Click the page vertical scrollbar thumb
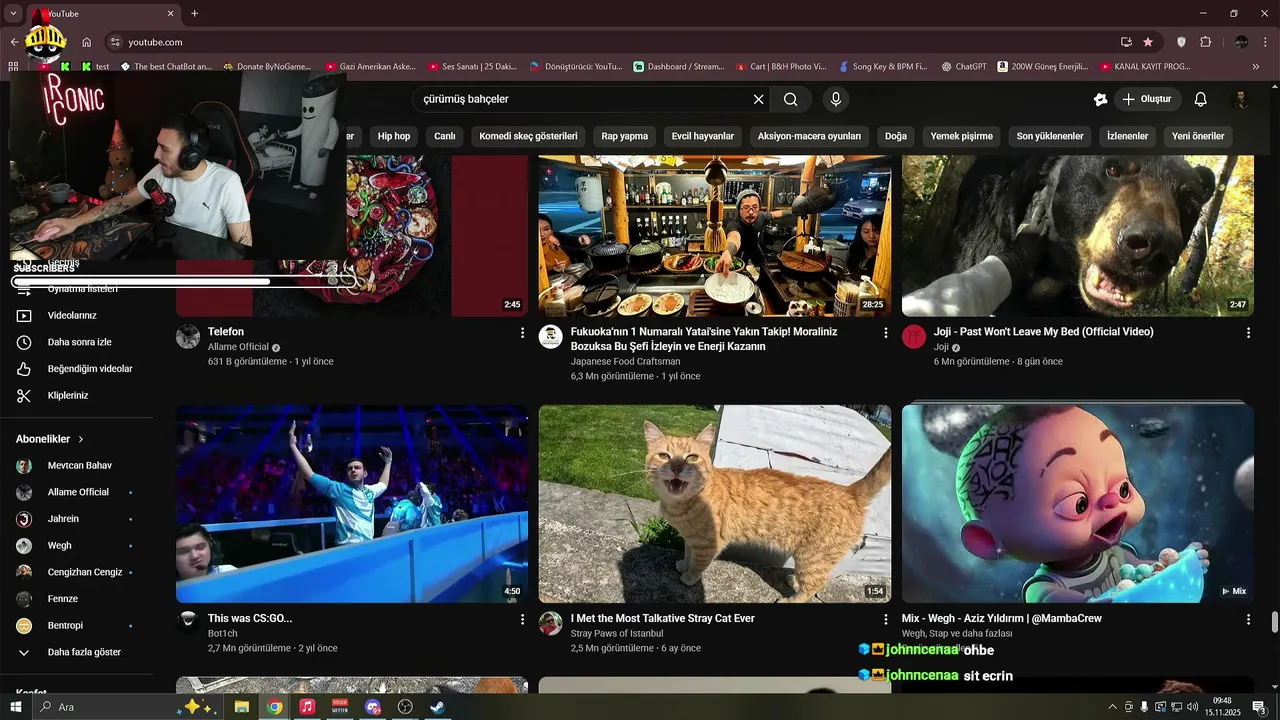The height and width of the screenshot is (720, 1280). pyautogui.click(x=1274, y=622)
